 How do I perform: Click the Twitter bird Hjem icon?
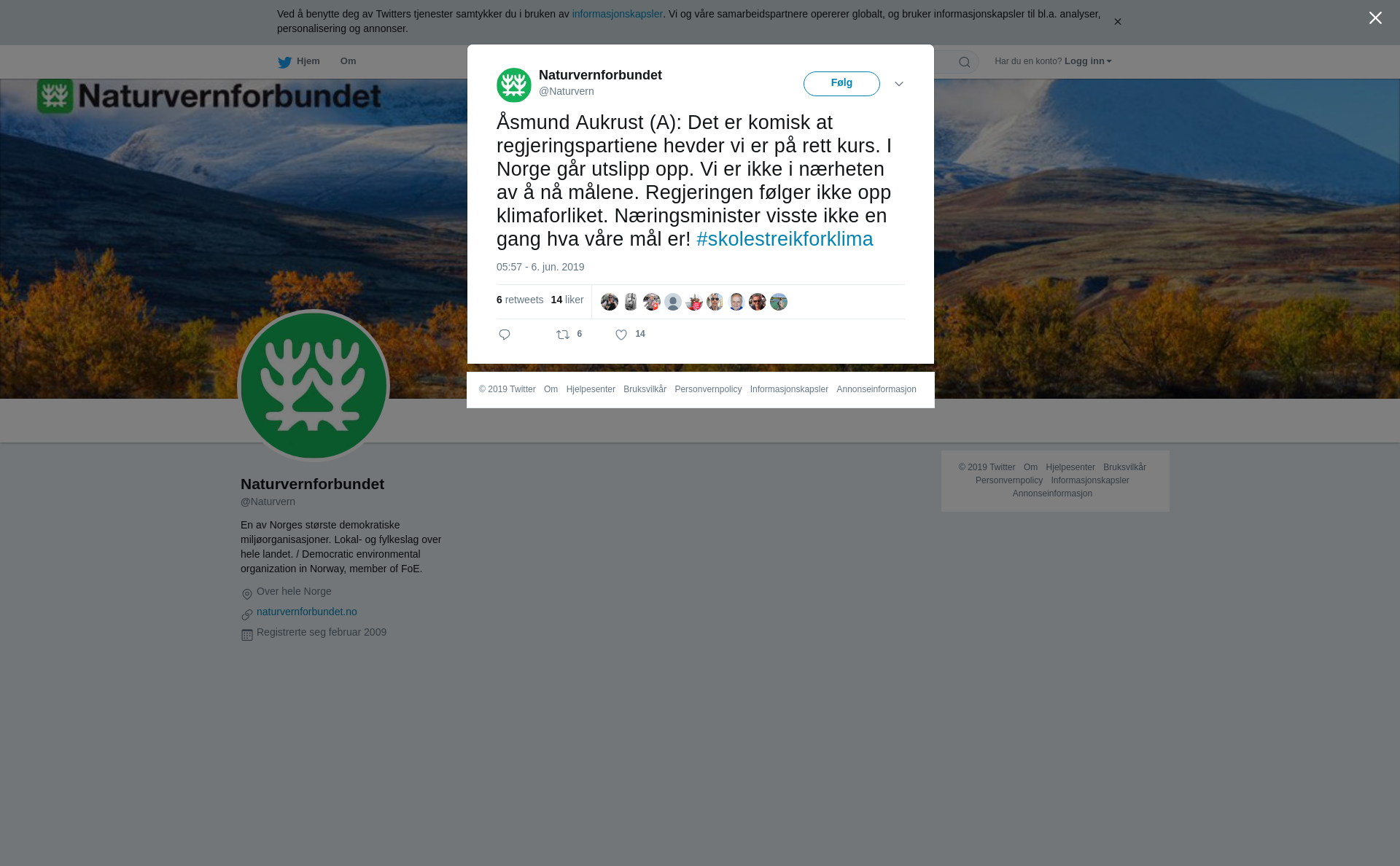click(x=284, y=62)
